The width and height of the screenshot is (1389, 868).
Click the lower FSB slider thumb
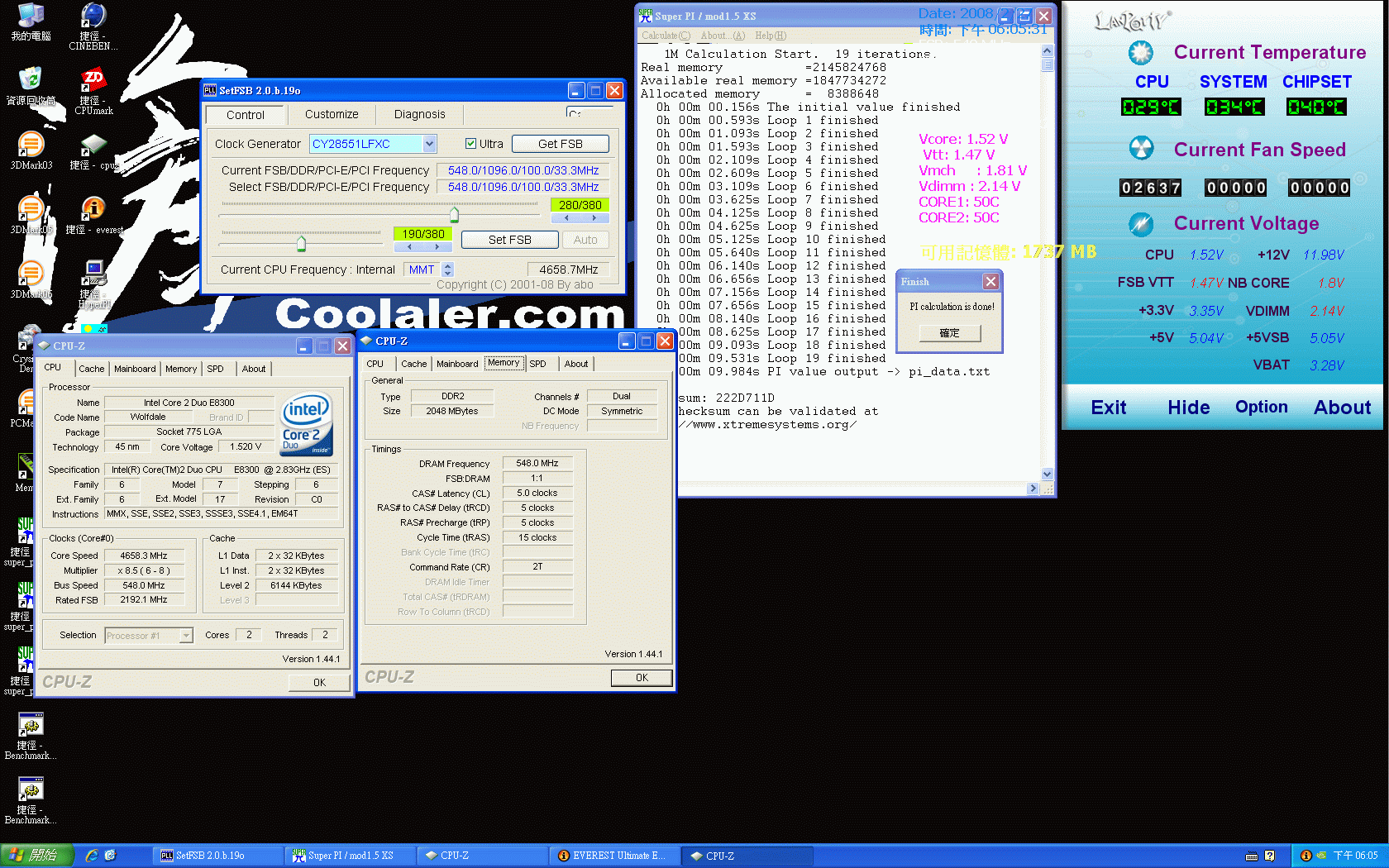301,243
